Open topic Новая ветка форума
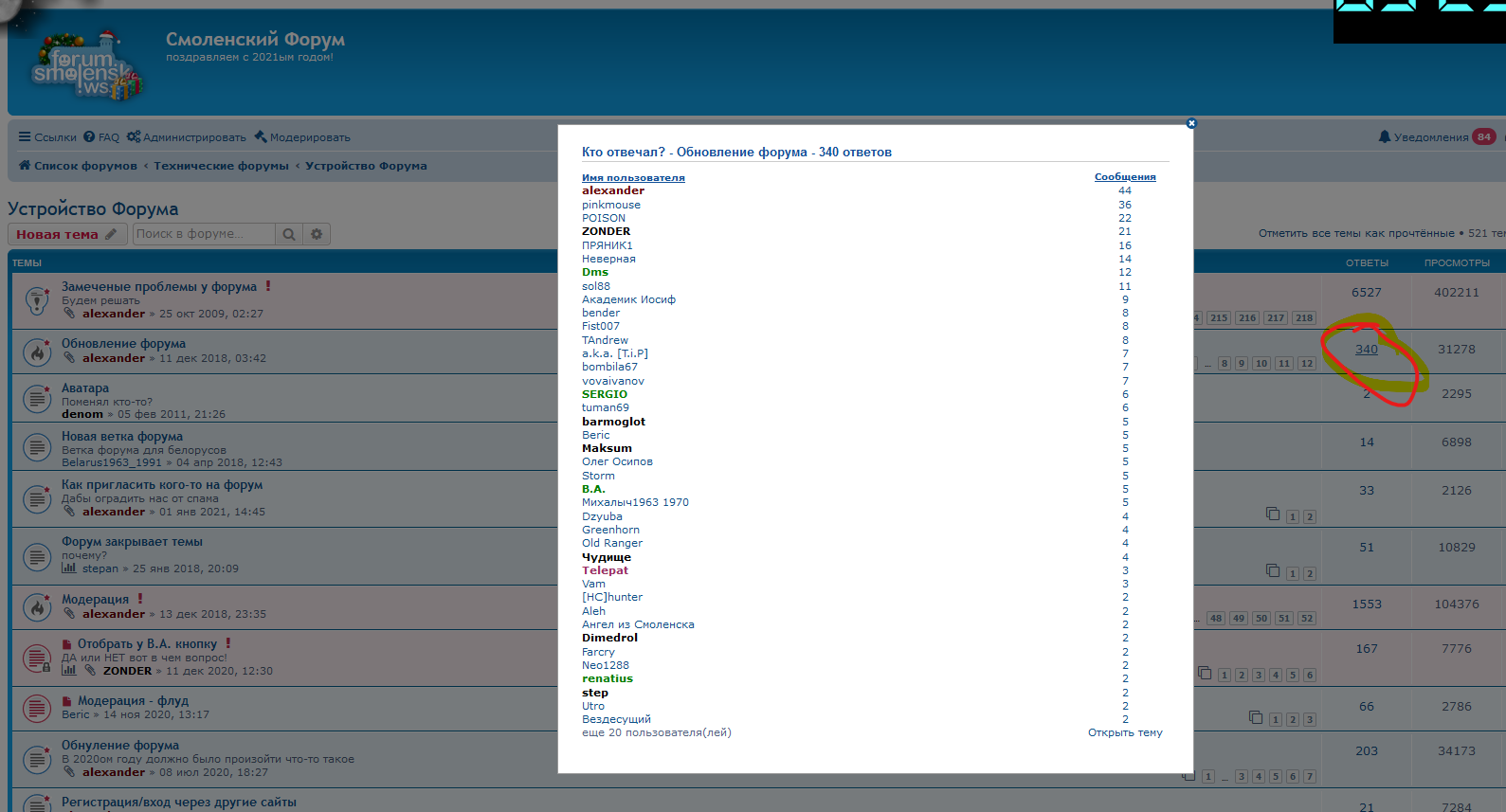 [122, 436]
